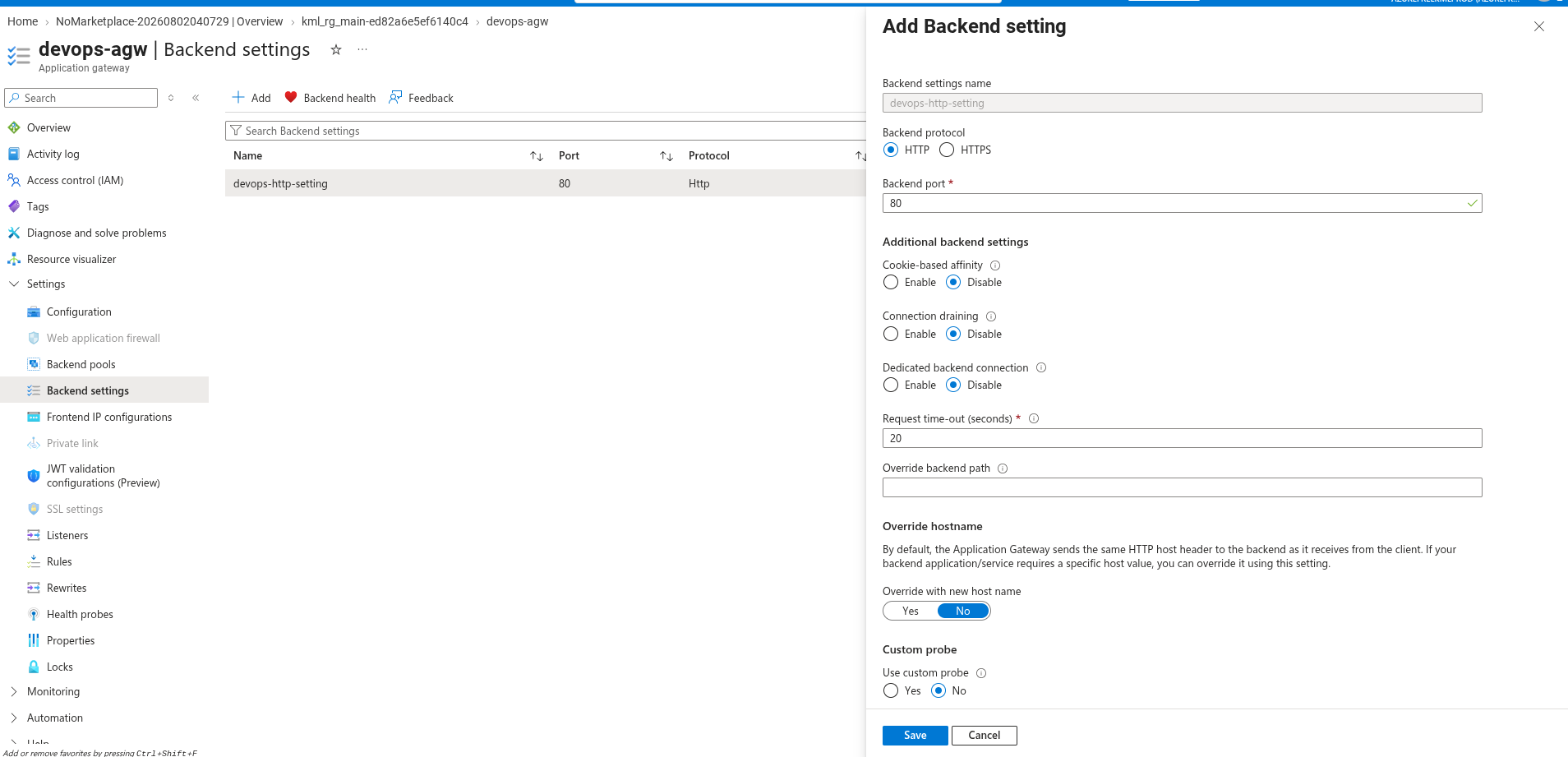
Task: Open NoMarketplace Overview breadcrumb link
Action: coord(169,21)
